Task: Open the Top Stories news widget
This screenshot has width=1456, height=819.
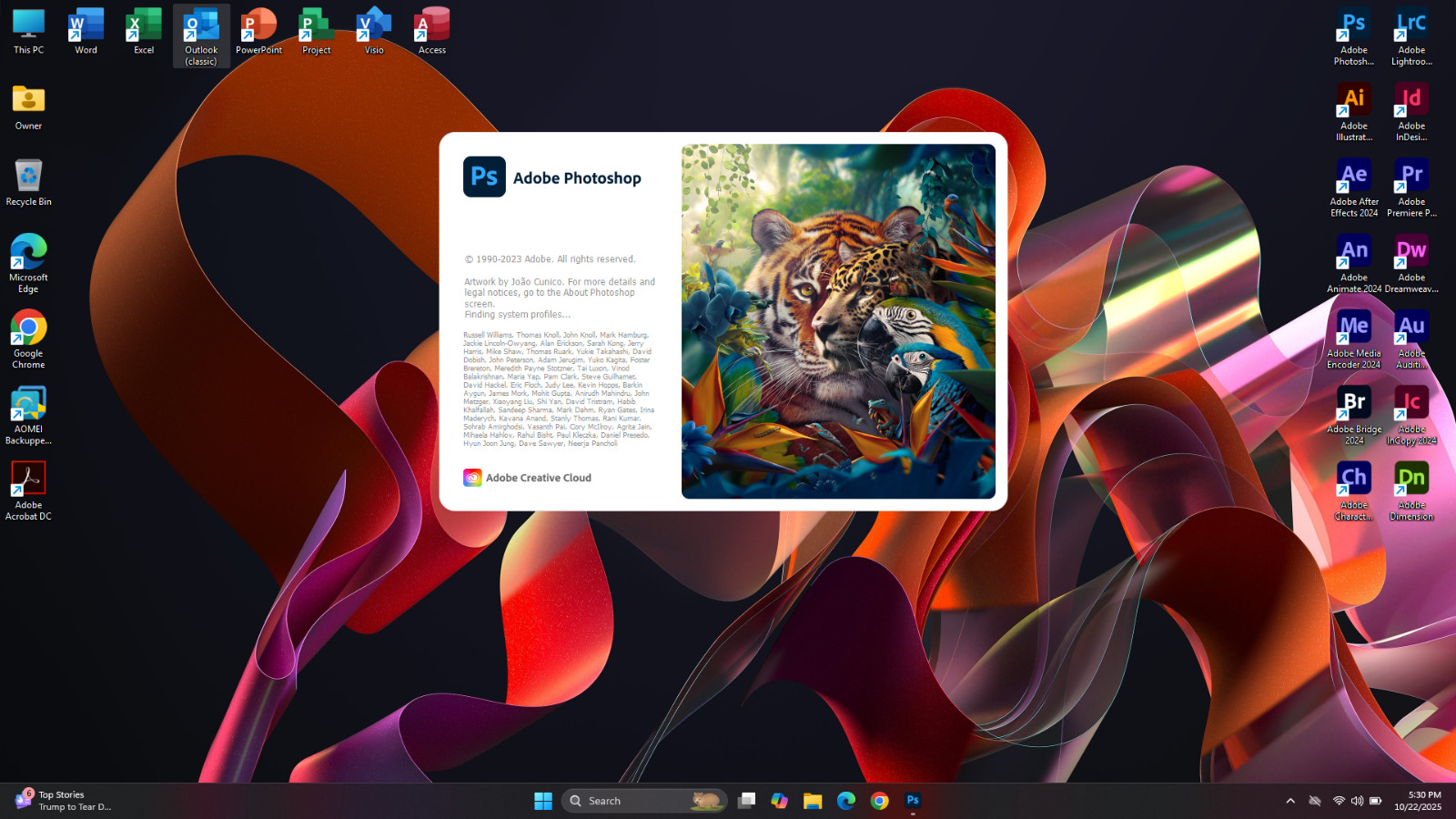Action: tap(62, 801)
